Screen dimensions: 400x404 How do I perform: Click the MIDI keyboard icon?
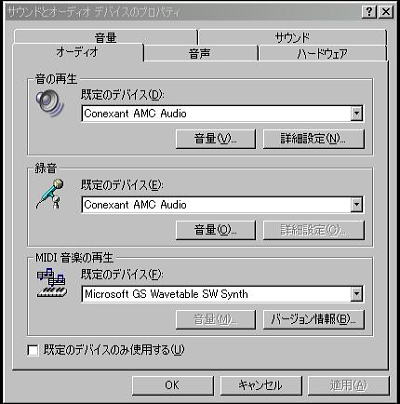tap(51, 283)
